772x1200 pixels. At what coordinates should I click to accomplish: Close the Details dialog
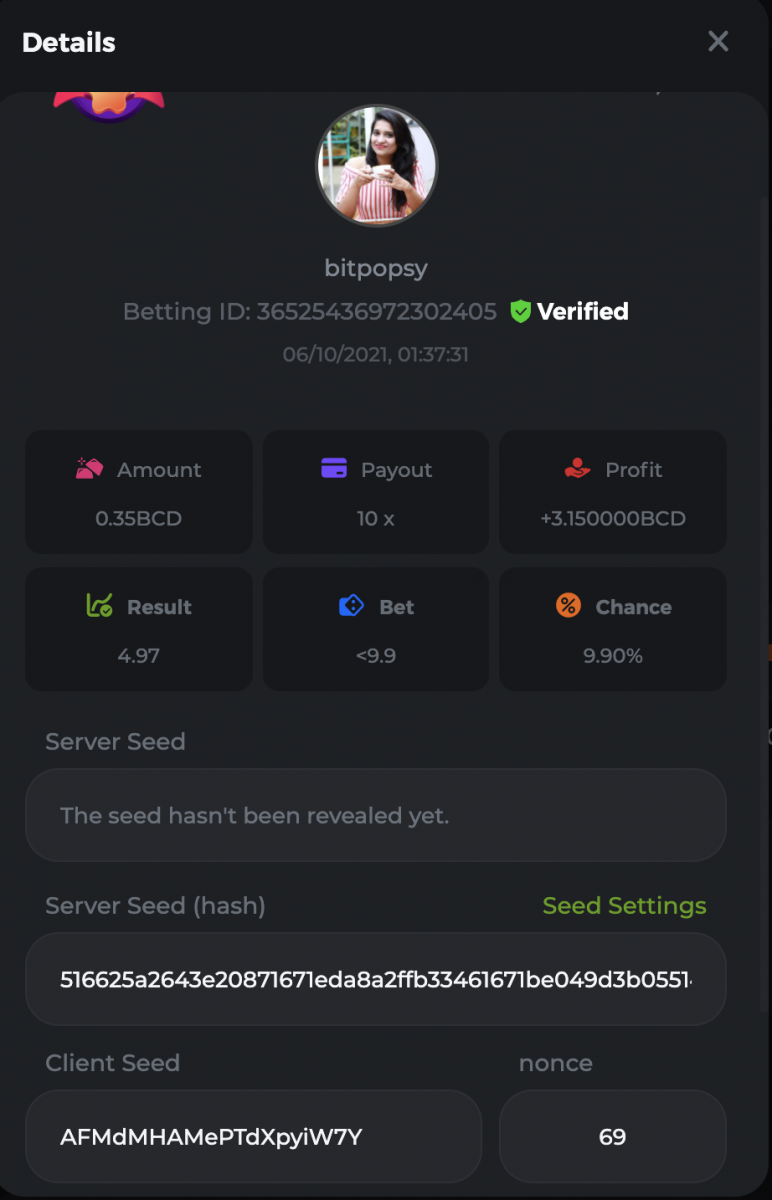point(718,41)
